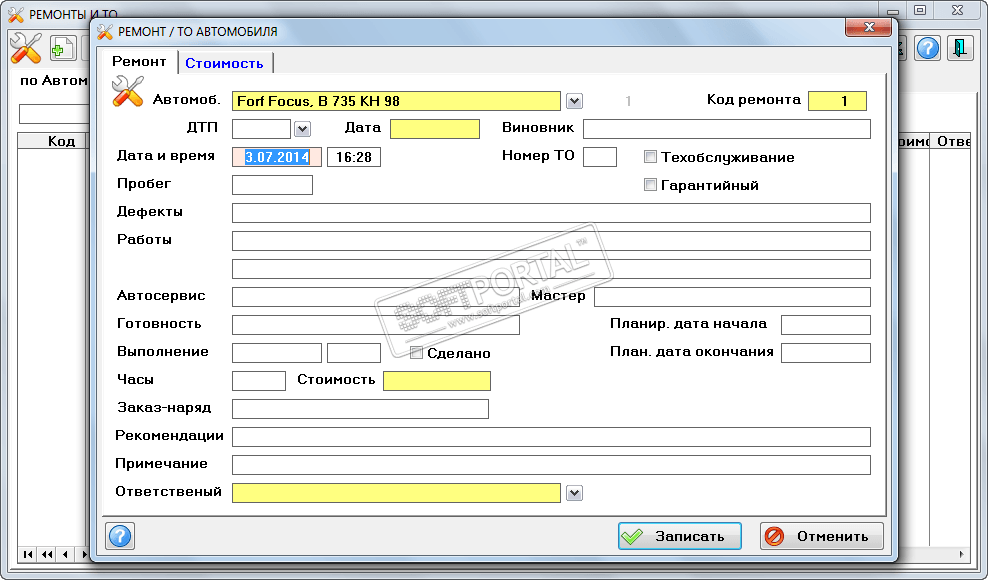Click the Отменить button
This screenshot has width=988, height=580.
click(822, 536)
